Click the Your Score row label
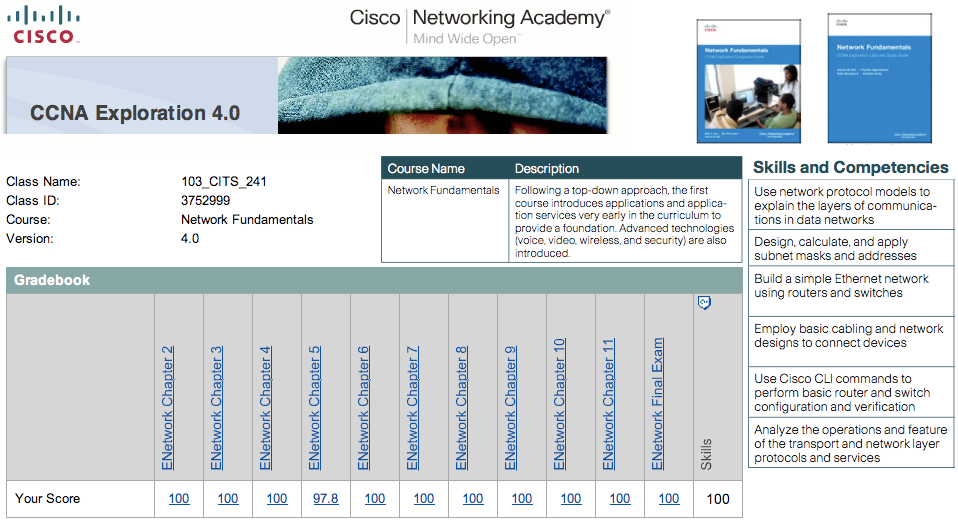This screenshot has height=522, width=958. (48, 499)
